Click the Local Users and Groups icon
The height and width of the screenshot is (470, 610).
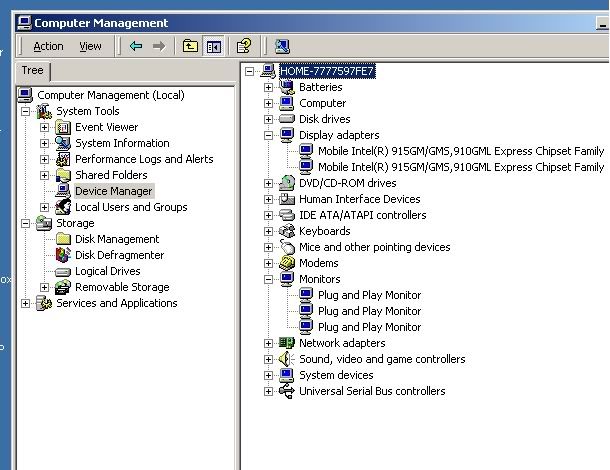coord(63,207)
